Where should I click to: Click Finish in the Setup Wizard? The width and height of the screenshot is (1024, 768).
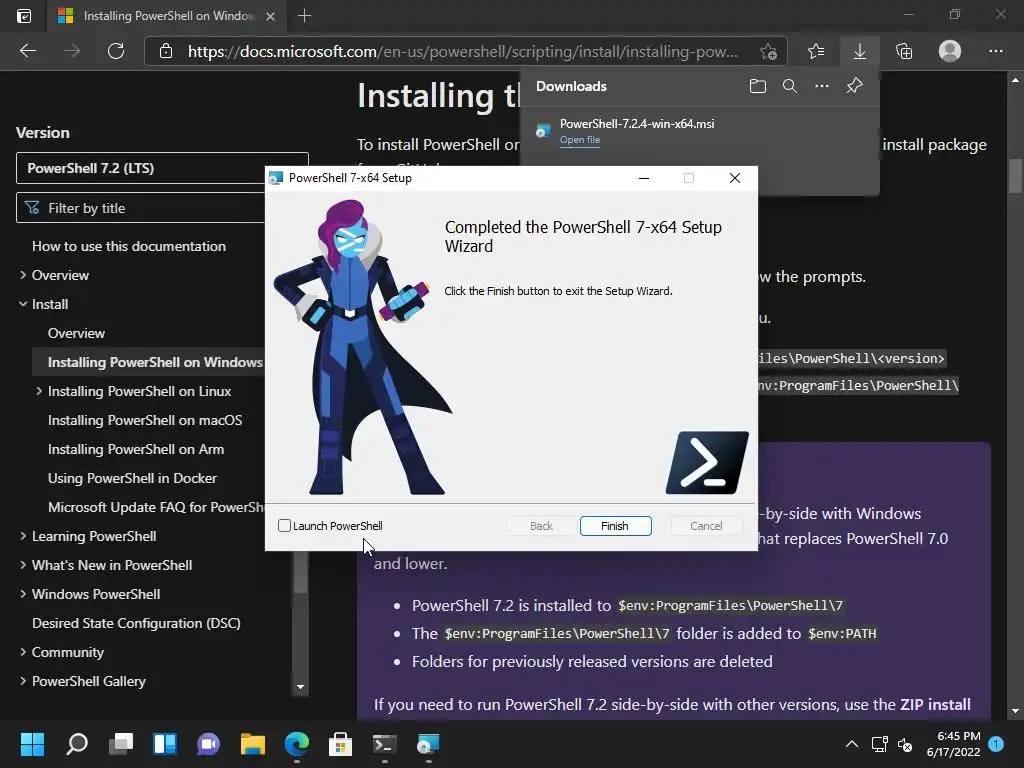click(615, 526)
